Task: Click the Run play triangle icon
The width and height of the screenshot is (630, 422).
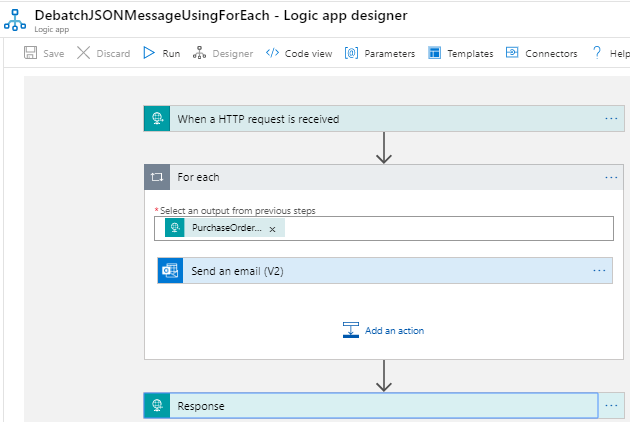Action: tap(149, 53)
